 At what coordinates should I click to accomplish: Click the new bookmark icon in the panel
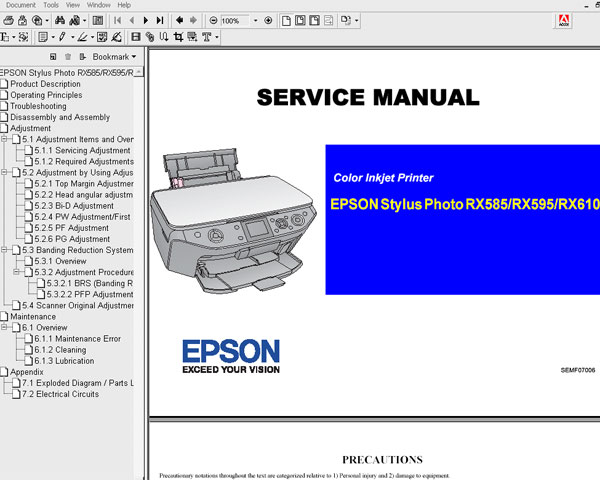pos(53,57)
